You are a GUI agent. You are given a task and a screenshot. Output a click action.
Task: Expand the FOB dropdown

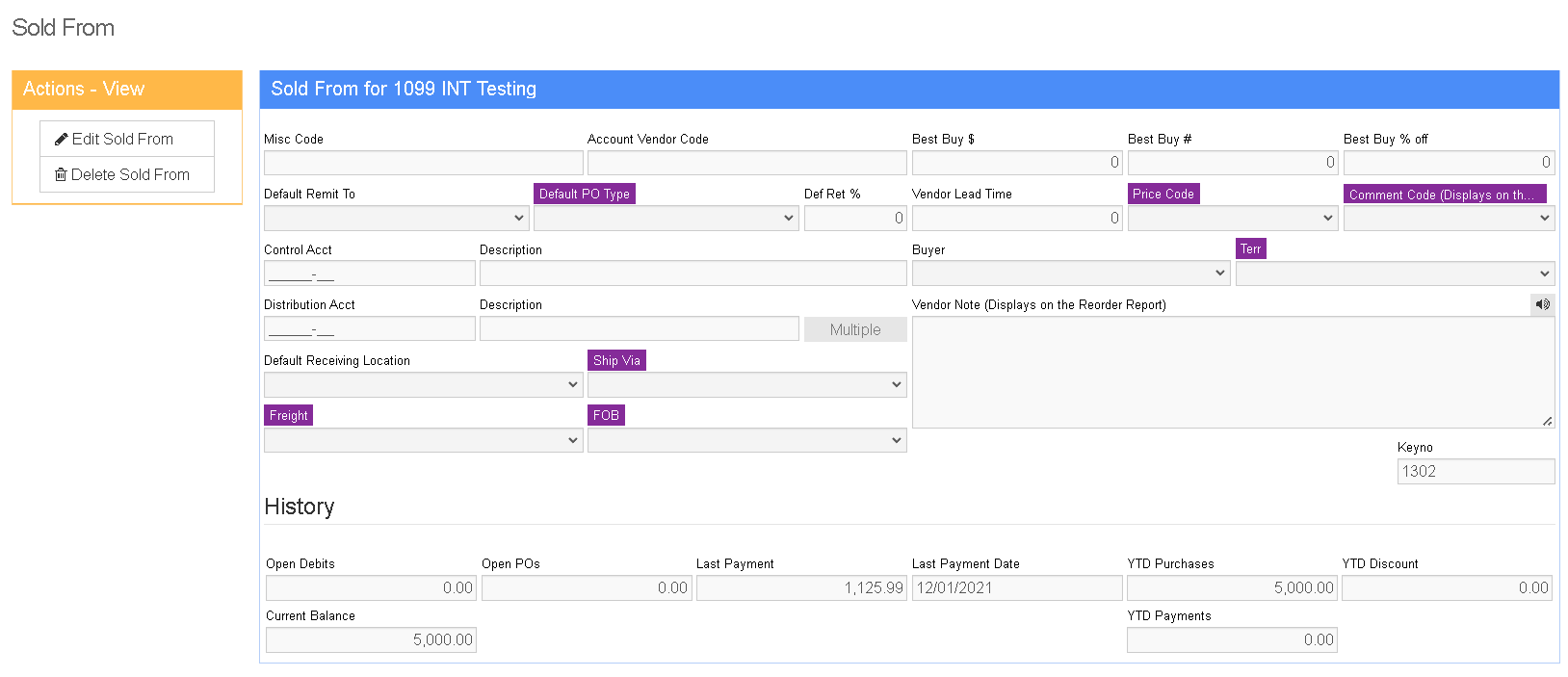746,440
